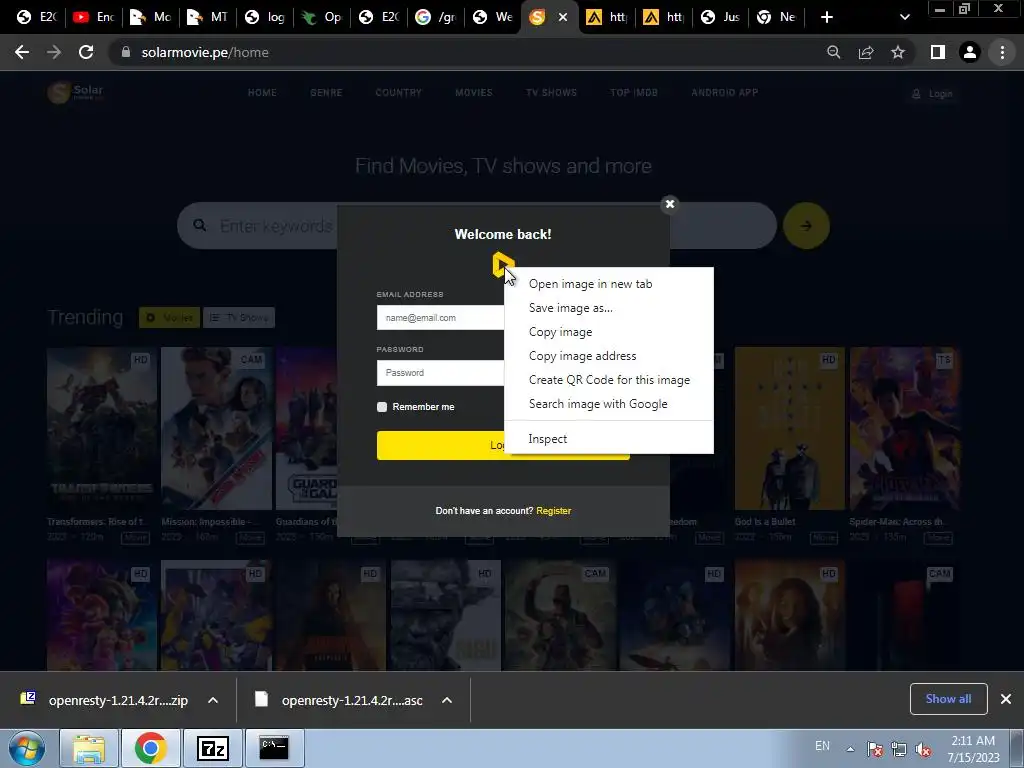The height and width of the screenshot is (768, 1024).
Task: Click the Password input field
Action: point(440,372)
